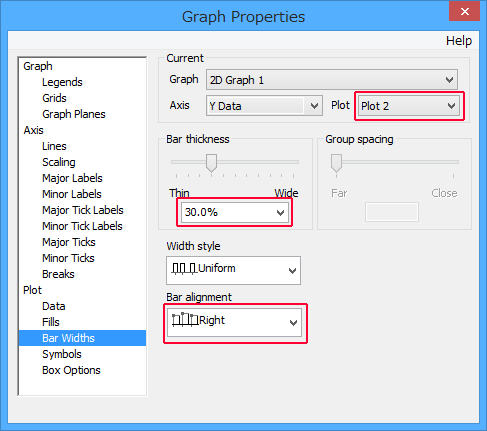Select Legends in the property tree
487x431 pixels.
62,82
